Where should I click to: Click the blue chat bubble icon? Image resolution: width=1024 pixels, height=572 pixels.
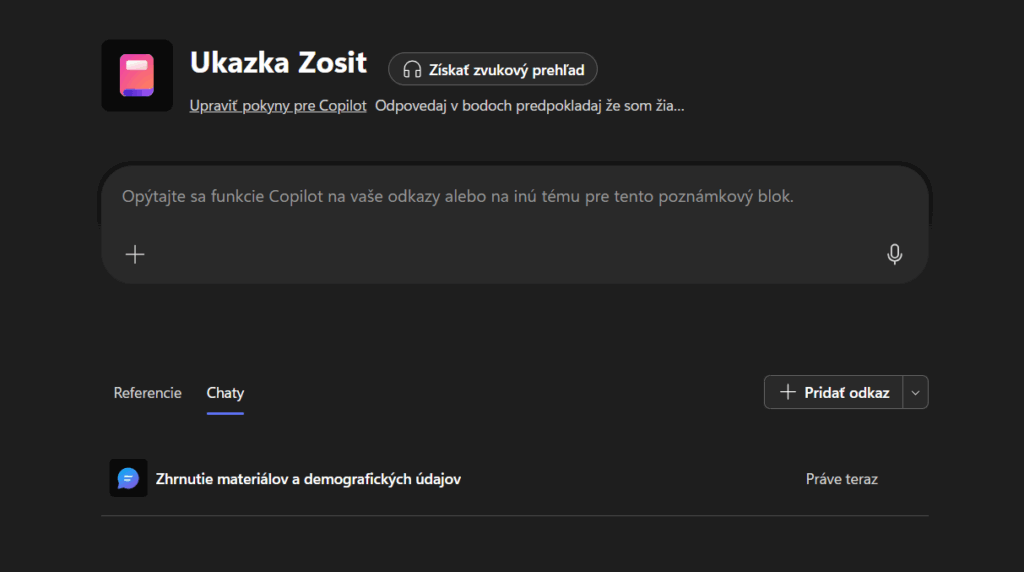tap(128, 479)
